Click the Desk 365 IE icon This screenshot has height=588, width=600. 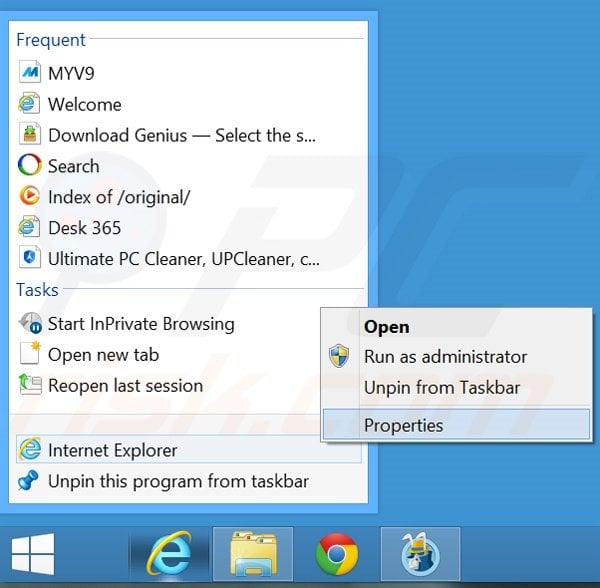pyautogui.click(x=29, y=227)
